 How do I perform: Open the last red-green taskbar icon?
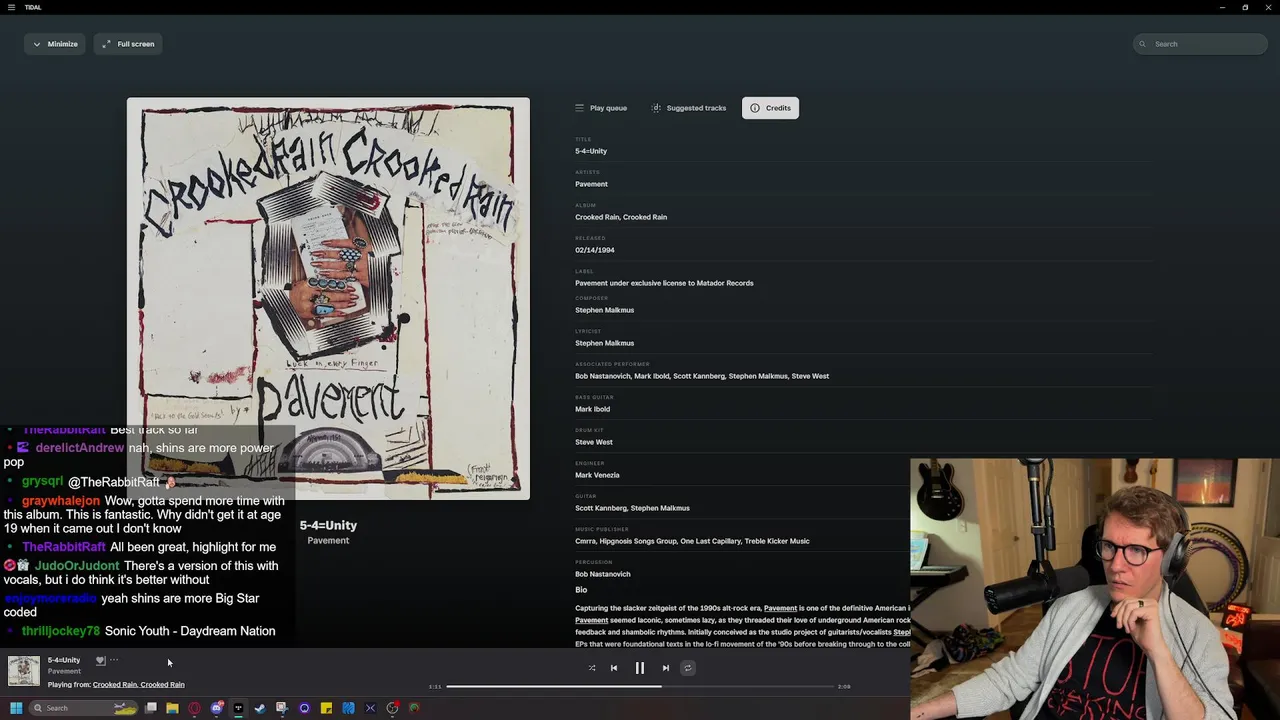(x=414, y=708)
